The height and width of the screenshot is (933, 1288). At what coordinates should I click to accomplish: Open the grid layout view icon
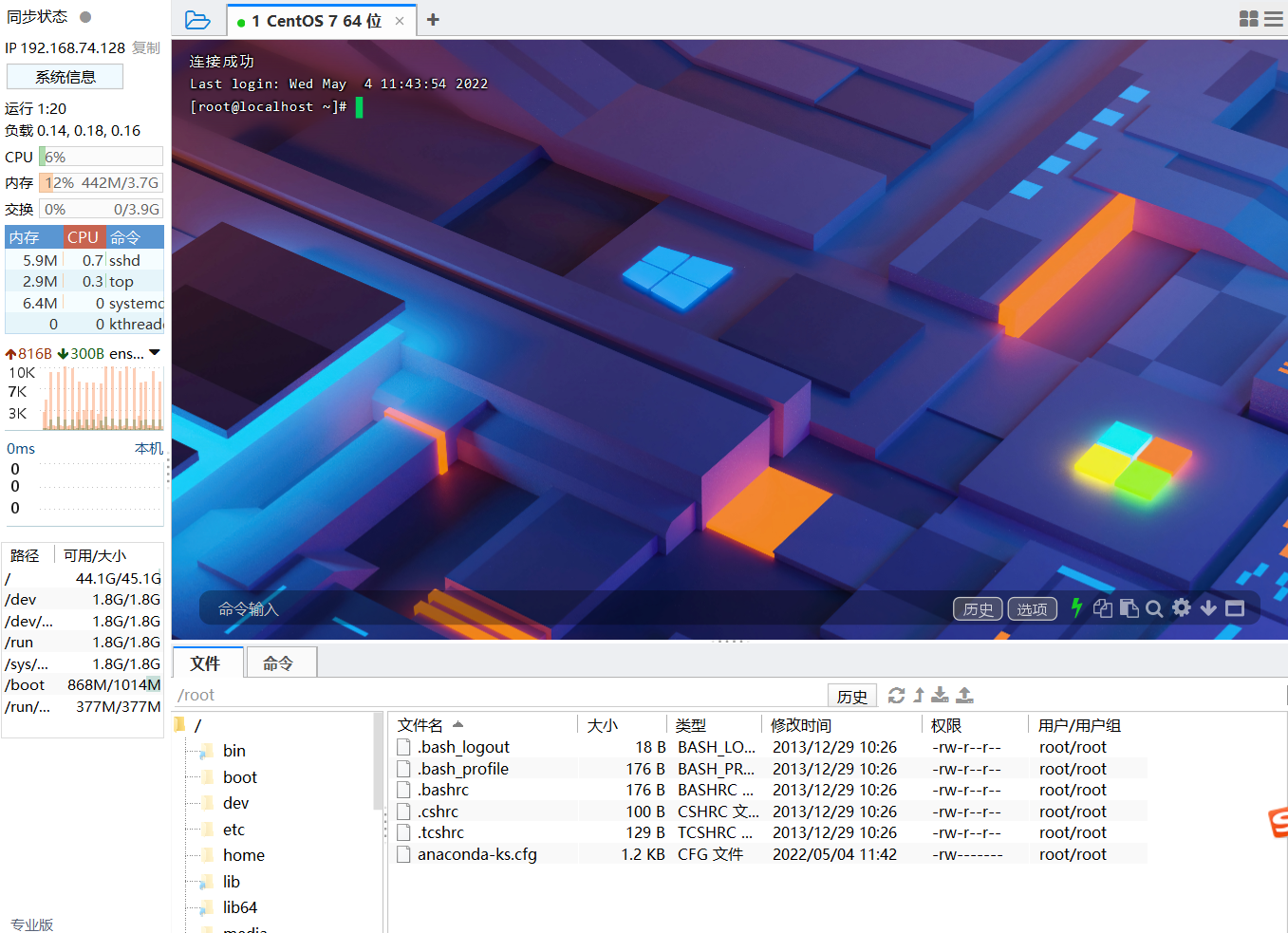[x=1249, y=19]
